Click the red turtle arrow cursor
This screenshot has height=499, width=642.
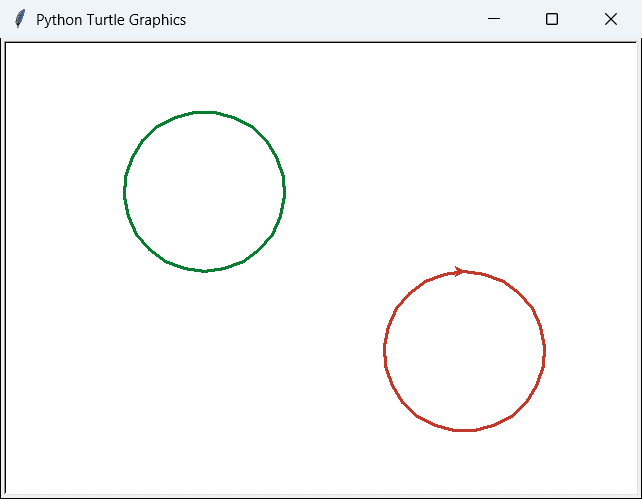pyautogui.click(x=460, y=271)
